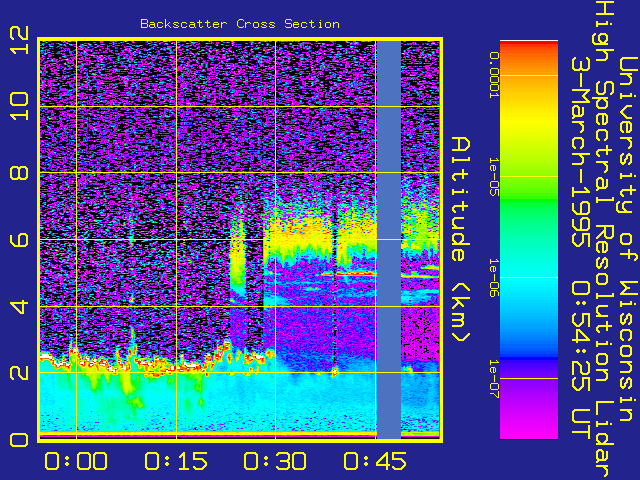Image resolution: width=640 pixels, height=480 pixels.
Task: Click the "University of Wisconsin" heading text
Action: (628, 240)
